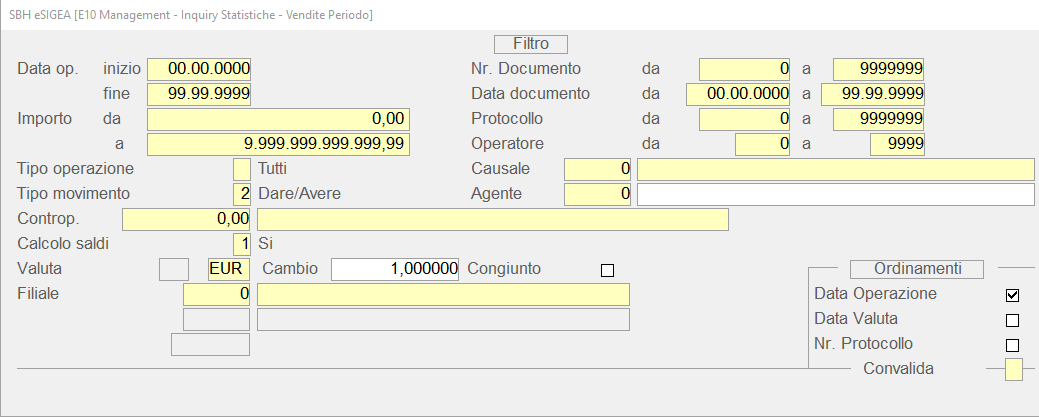Click the Agente description text box
1039x417 pixels.
pyautogui.click(x=835, y=194)
